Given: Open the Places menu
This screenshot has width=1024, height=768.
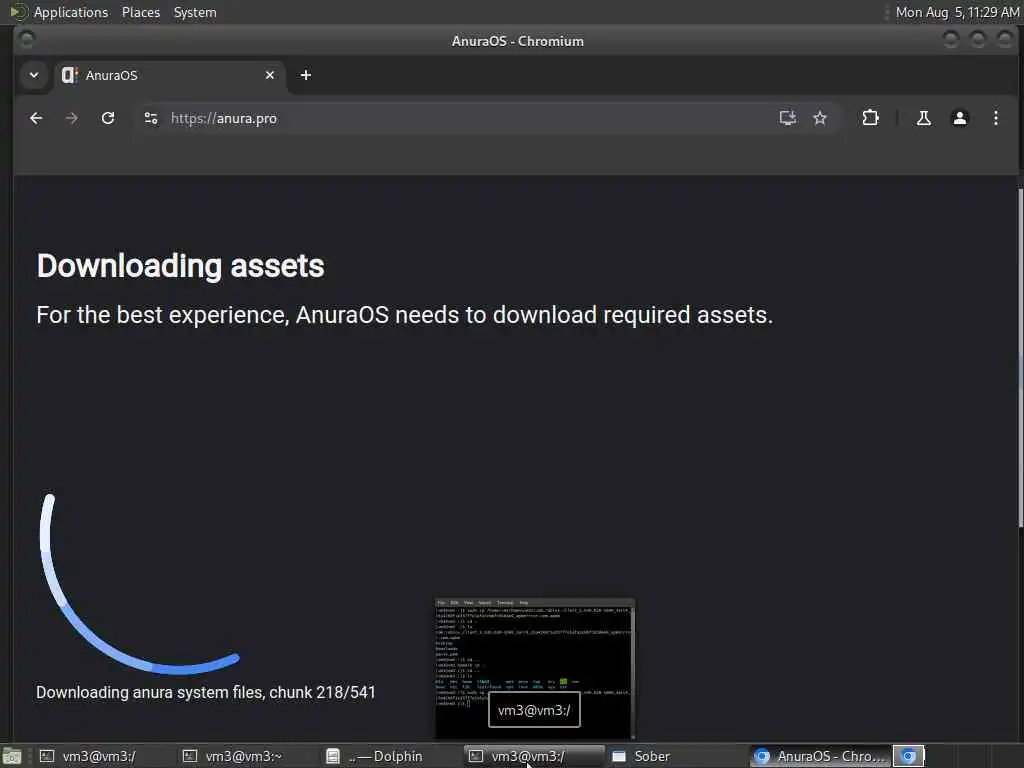Looking at the screenshot, I should [140, 12].
